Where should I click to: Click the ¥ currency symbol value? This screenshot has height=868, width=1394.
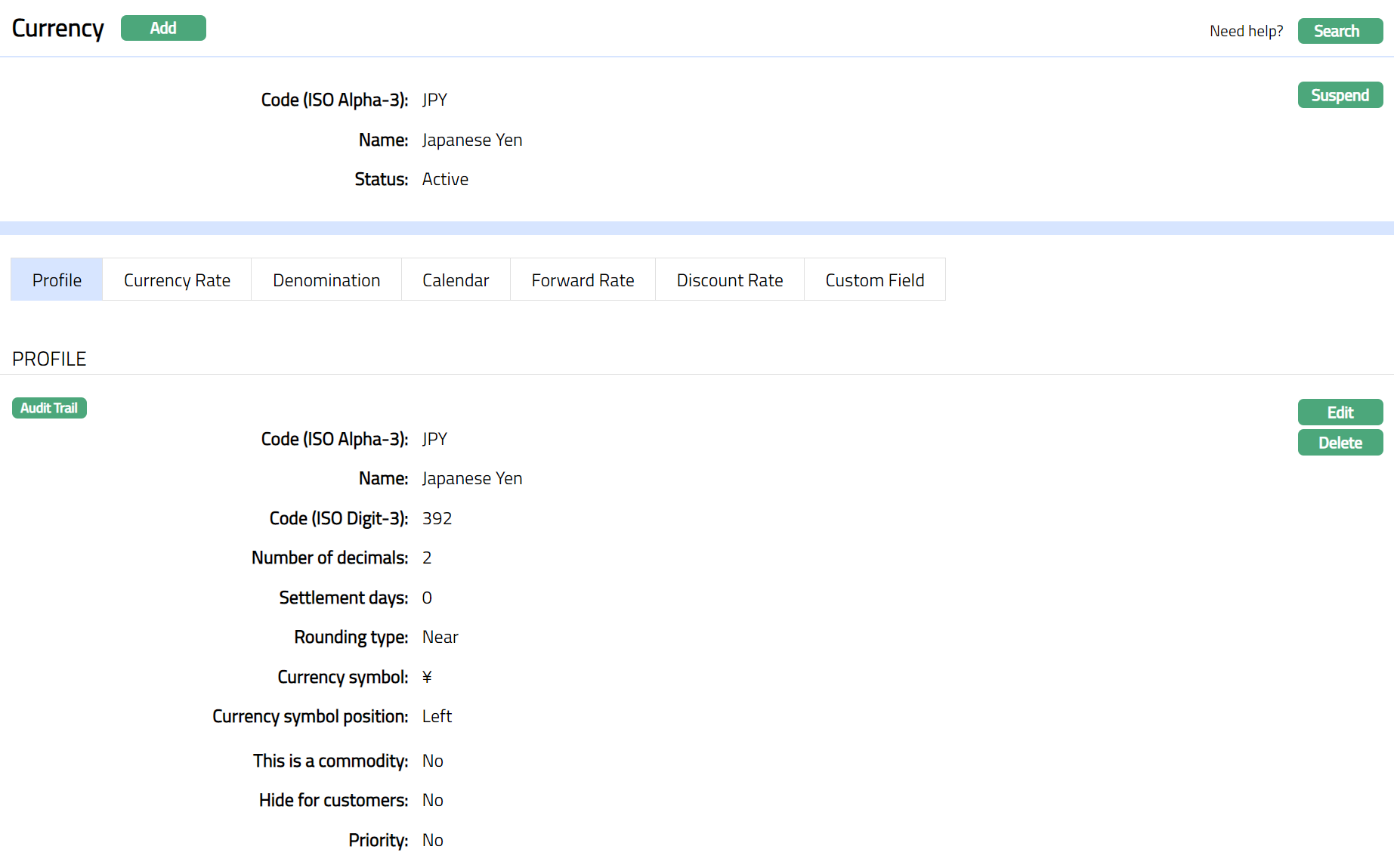427,677
